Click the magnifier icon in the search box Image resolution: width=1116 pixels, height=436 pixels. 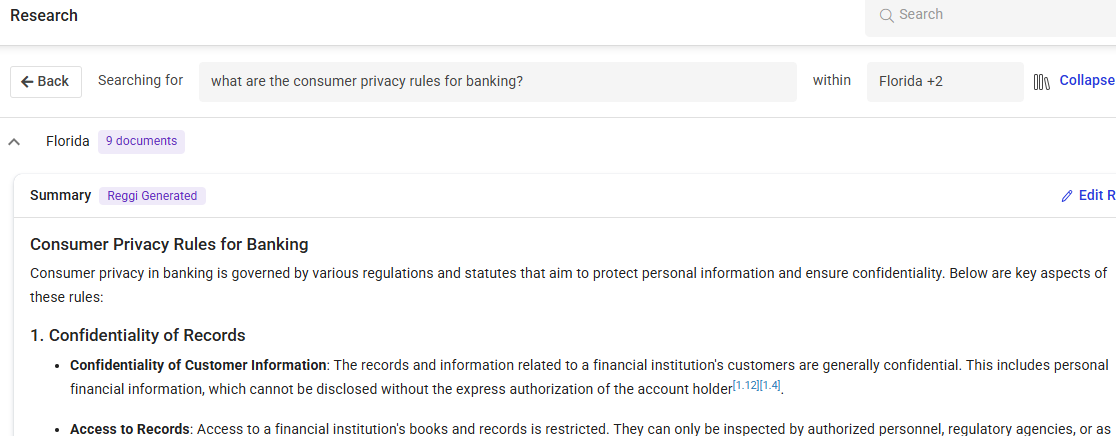886,15
